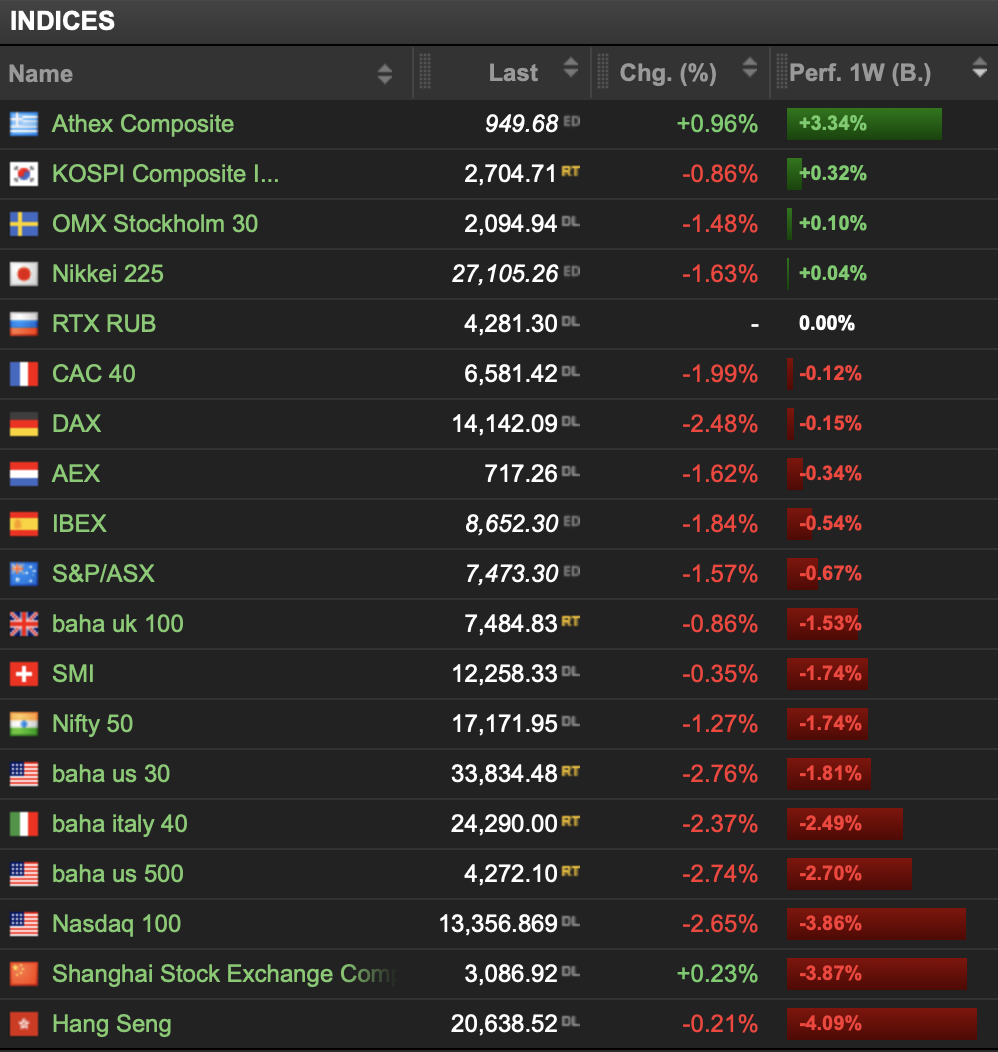Click the Germany flag icon beside DAX

pyautogui.click(x=23, y=425)
